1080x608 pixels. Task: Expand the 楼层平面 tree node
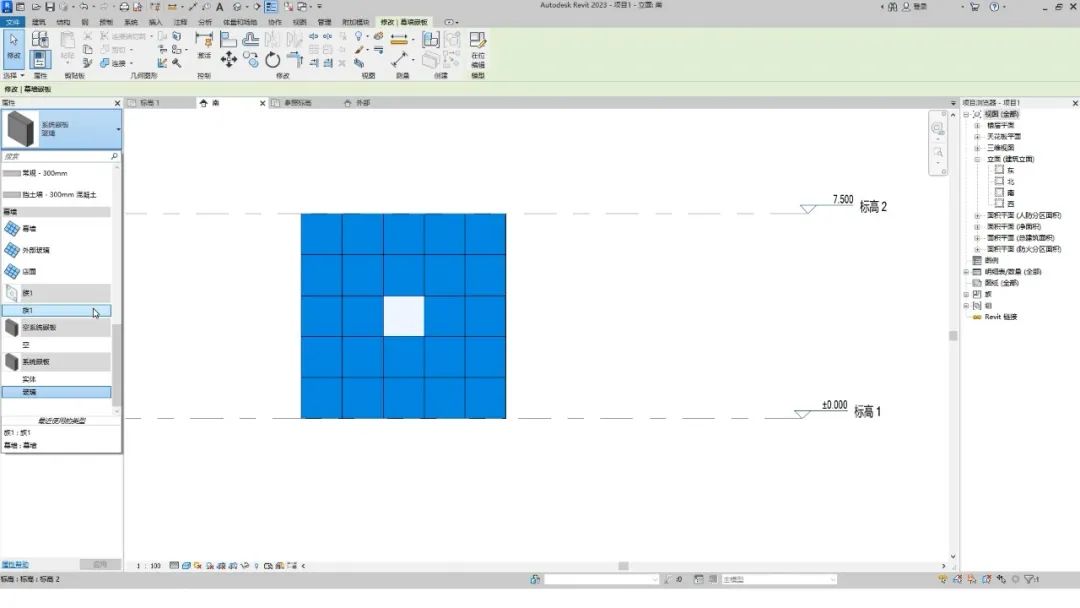click(977, 126)
